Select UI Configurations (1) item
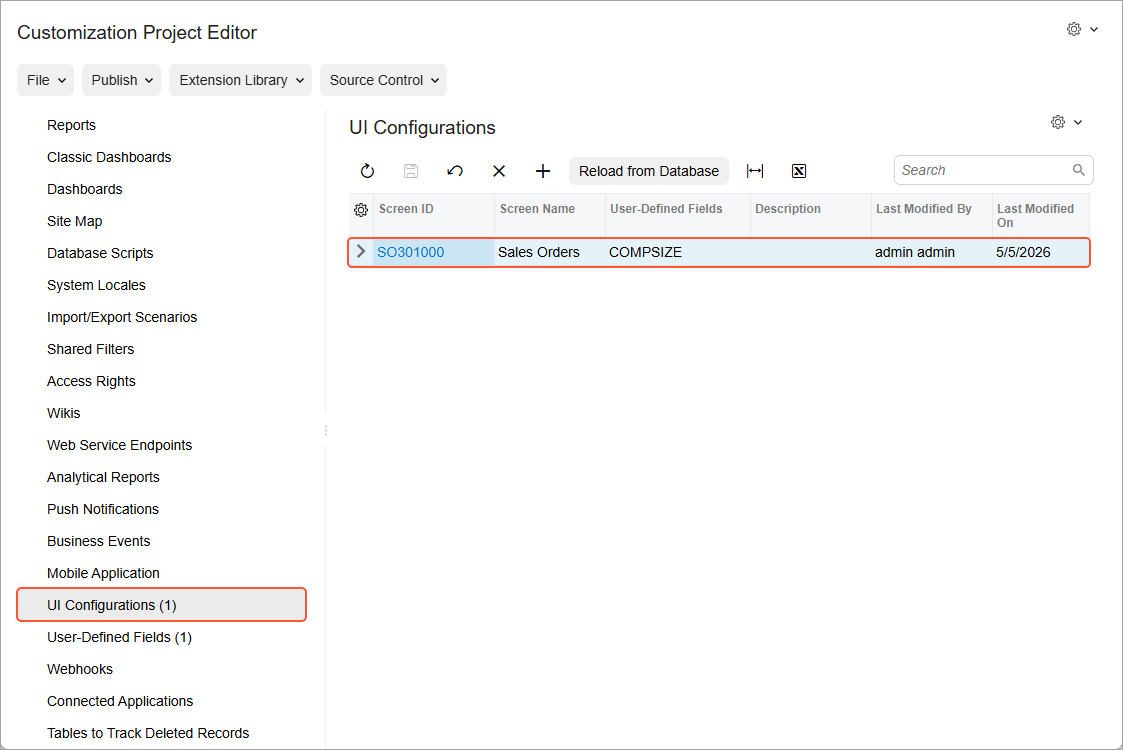 162,605
